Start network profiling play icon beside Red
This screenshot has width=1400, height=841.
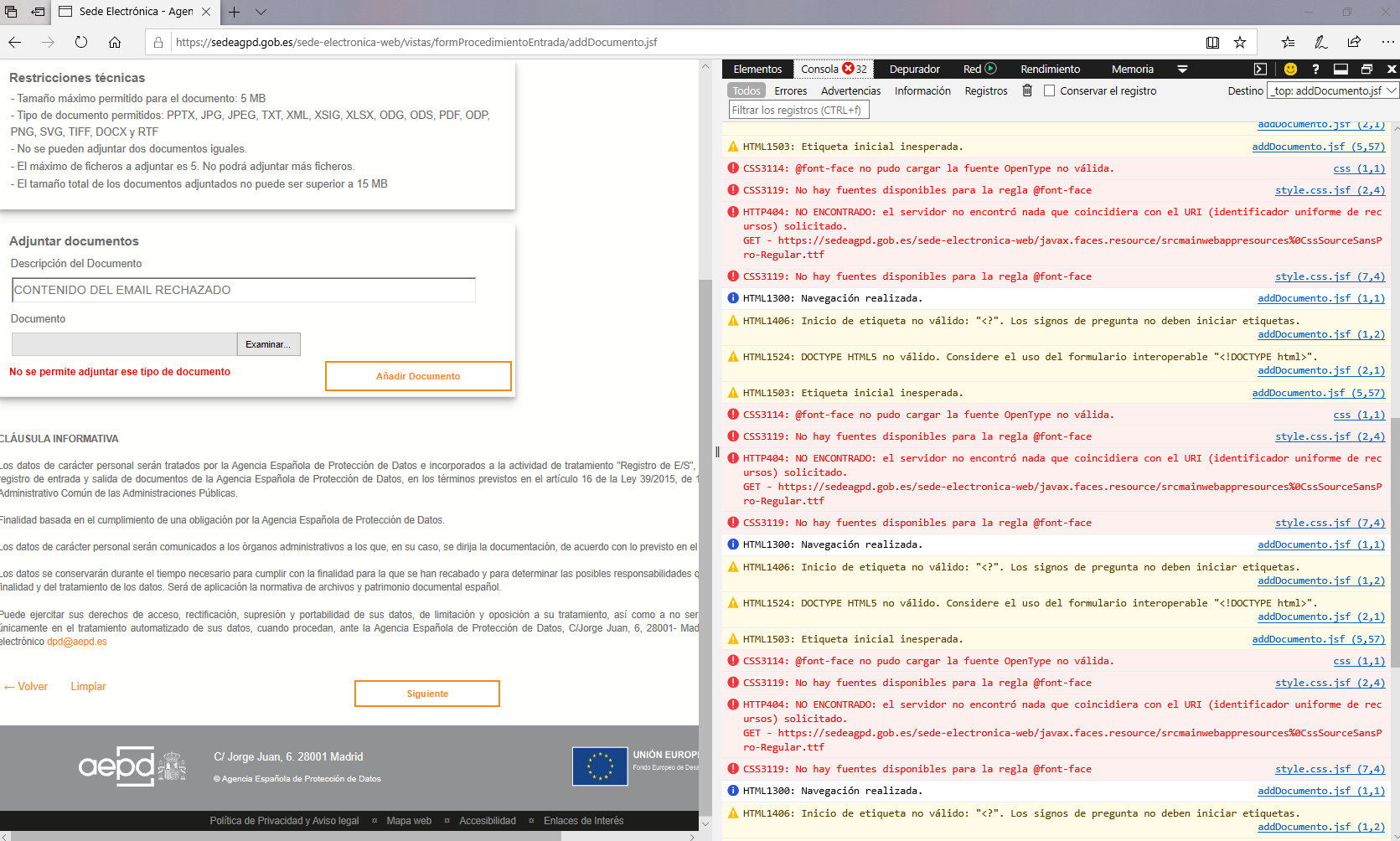[990, 69]
